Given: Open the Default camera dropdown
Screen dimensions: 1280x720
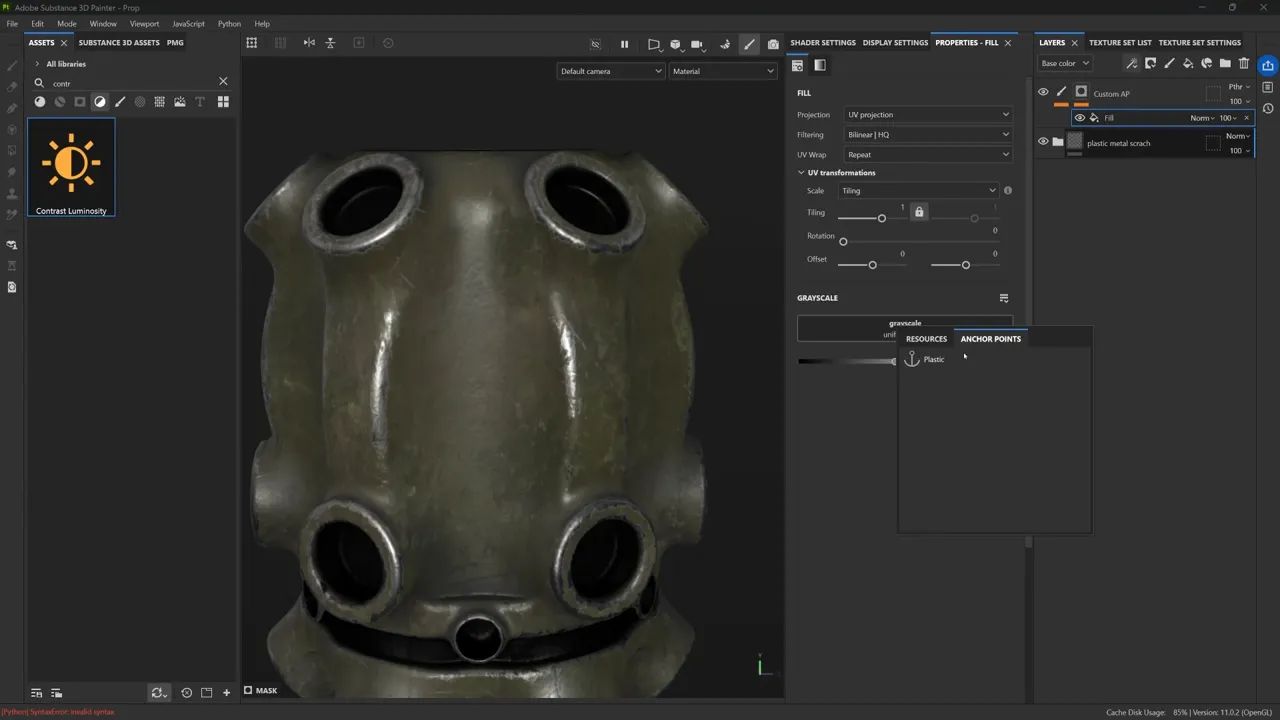Looking at the screenshot, I should point(610,71).
